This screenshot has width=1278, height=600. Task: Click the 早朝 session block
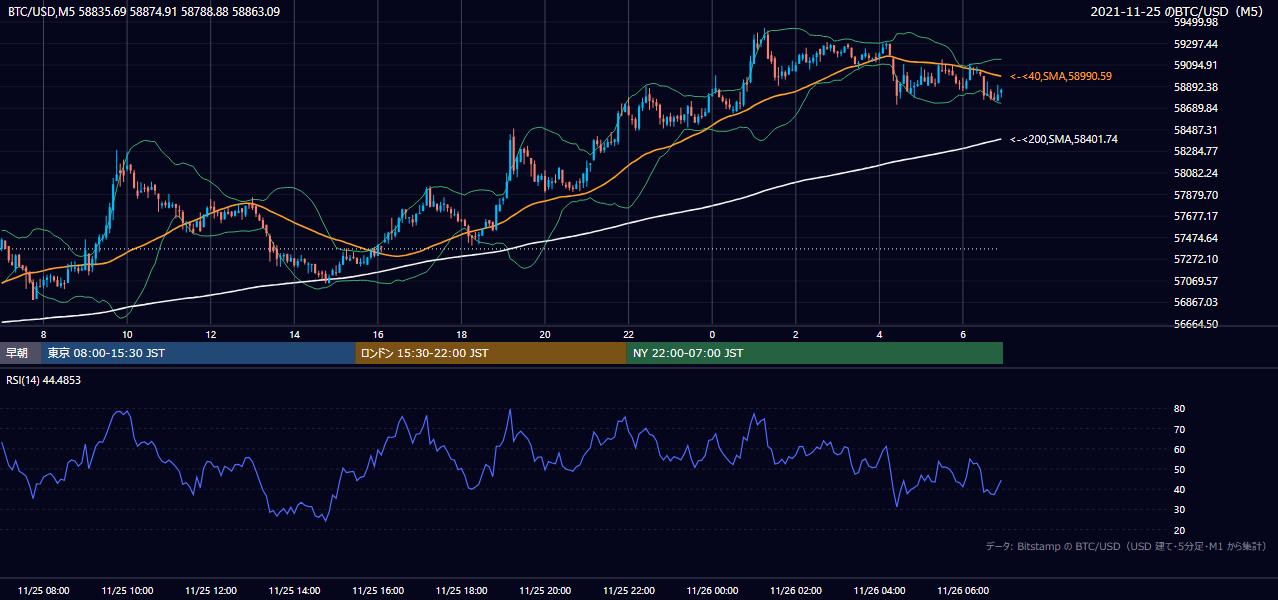[21, 353]
